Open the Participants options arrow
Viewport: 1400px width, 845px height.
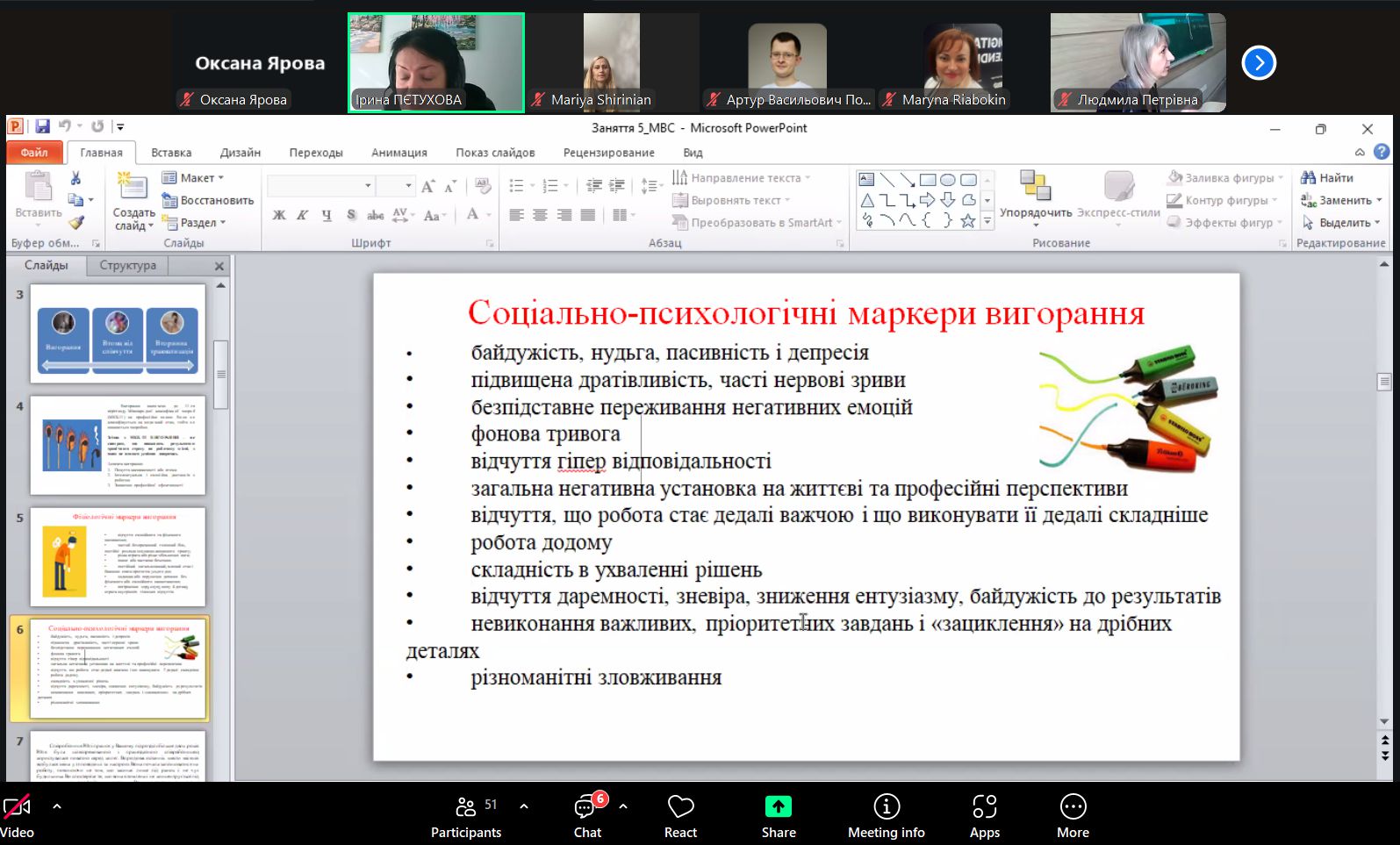click(x=524, y=806)
